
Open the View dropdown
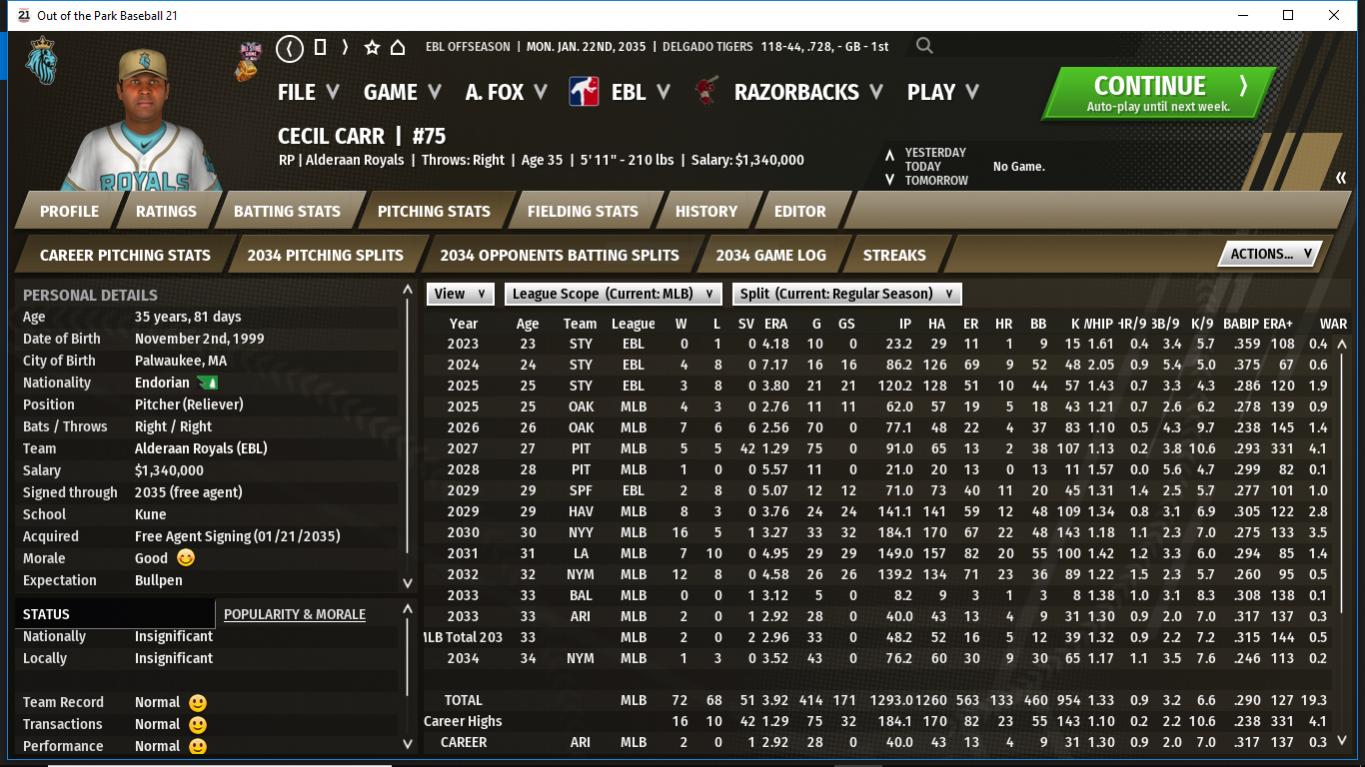tap(460, 294)
